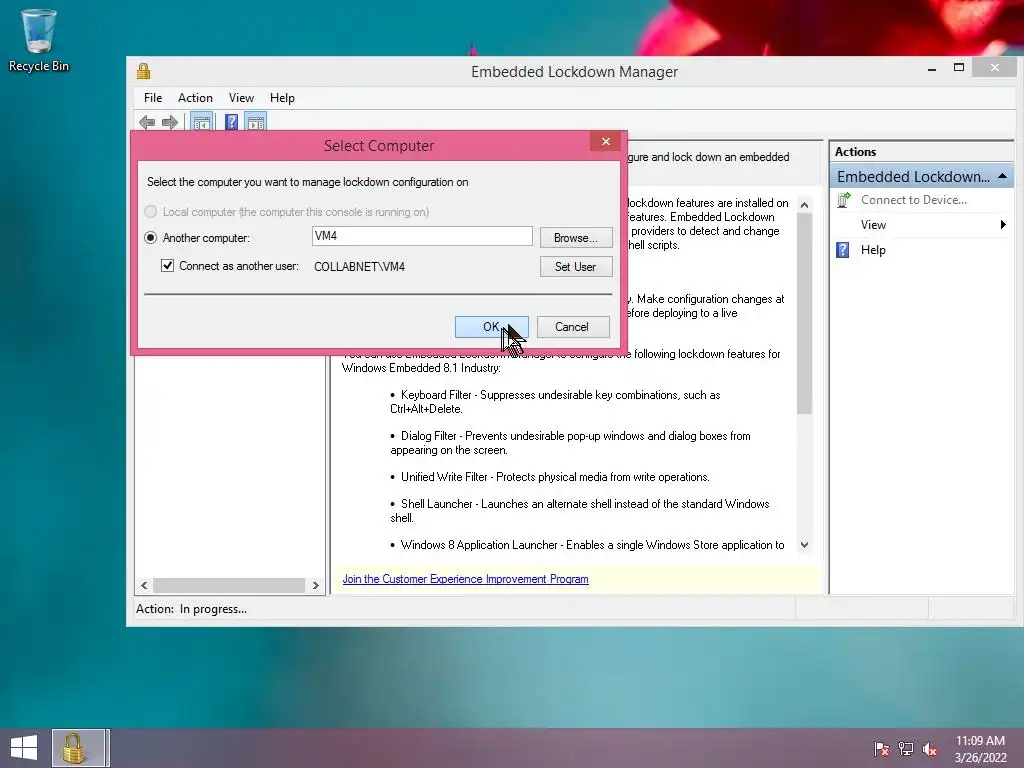This screenshot has height=768, width=1024.
Task: Open the Help menu
Action: tap(282, 98)
